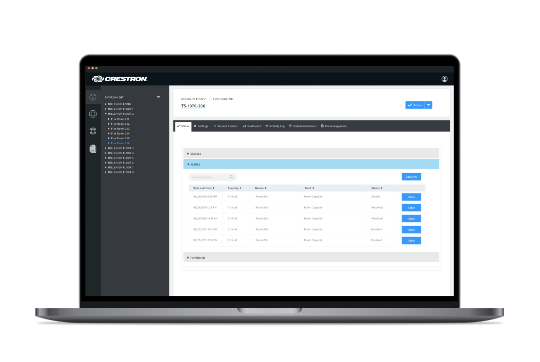Select the third icon in left rail
This screenshot has width=540, height=362.
pos(93,131)
